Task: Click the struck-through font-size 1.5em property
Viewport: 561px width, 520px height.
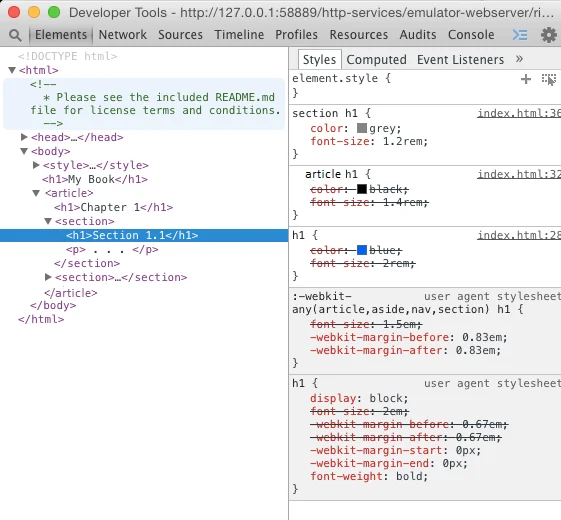Action: [x=366, y=324]
